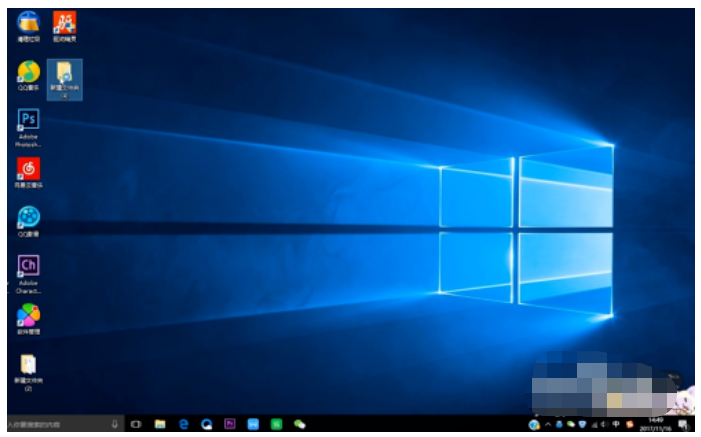Screen dimensions: 701x437
Task: Open Task View from the taskbar
Action: pyautogui.click(x=136, y=425)
